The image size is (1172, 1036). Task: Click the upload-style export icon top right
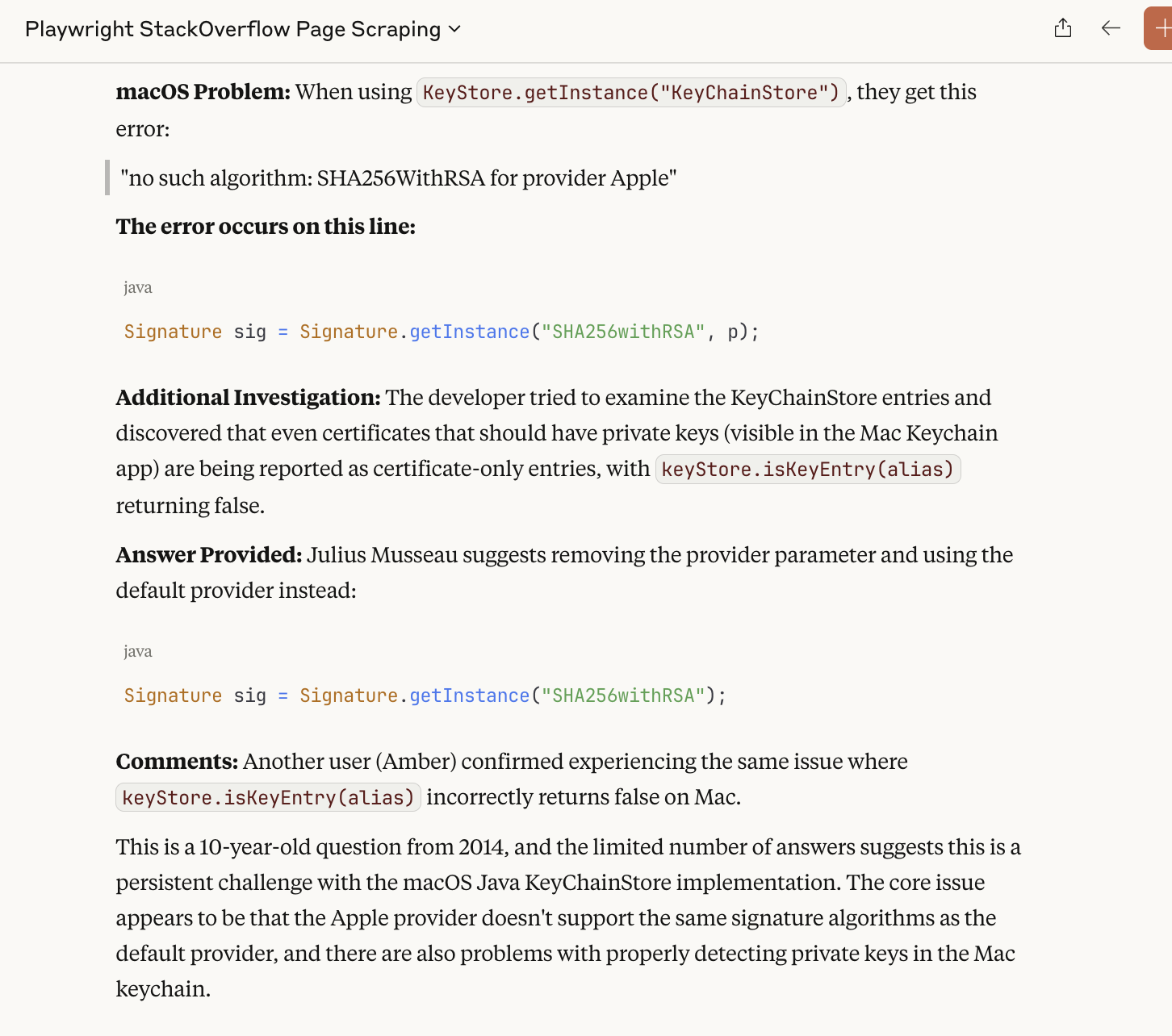point(1063,27)
